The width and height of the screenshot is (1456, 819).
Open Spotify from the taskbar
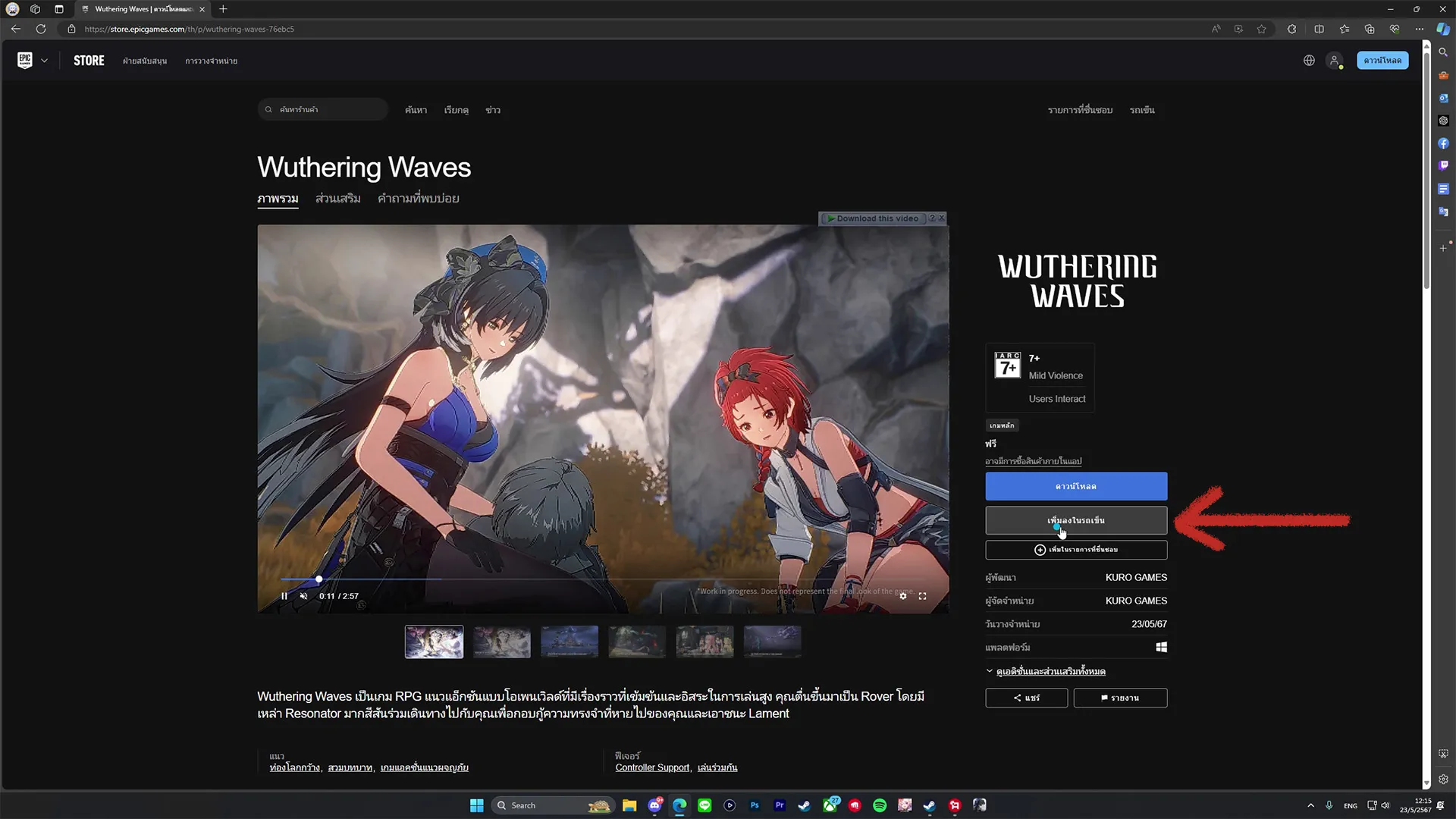coord(880,805)
